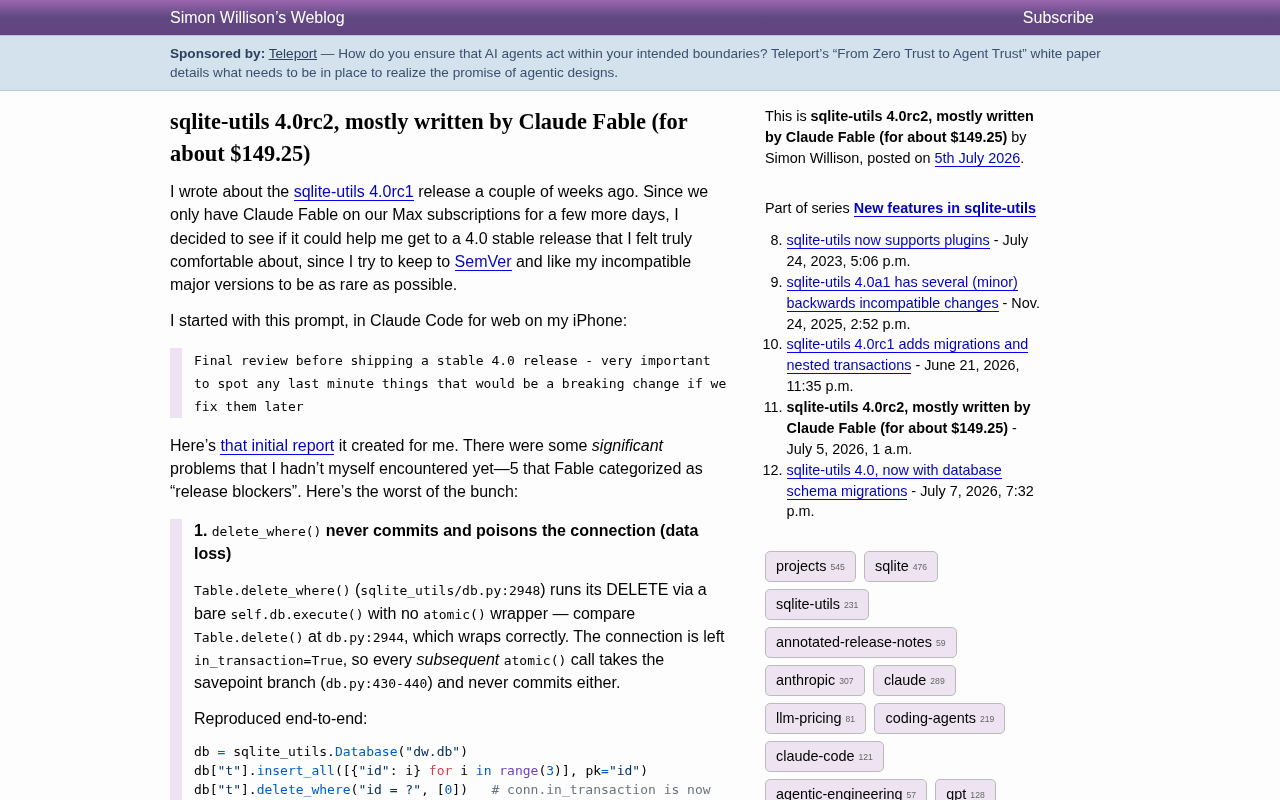The width and height of the screenshot is (1280, 800).
Task: Open 'that initial report' link
Action: click(277, 446)
